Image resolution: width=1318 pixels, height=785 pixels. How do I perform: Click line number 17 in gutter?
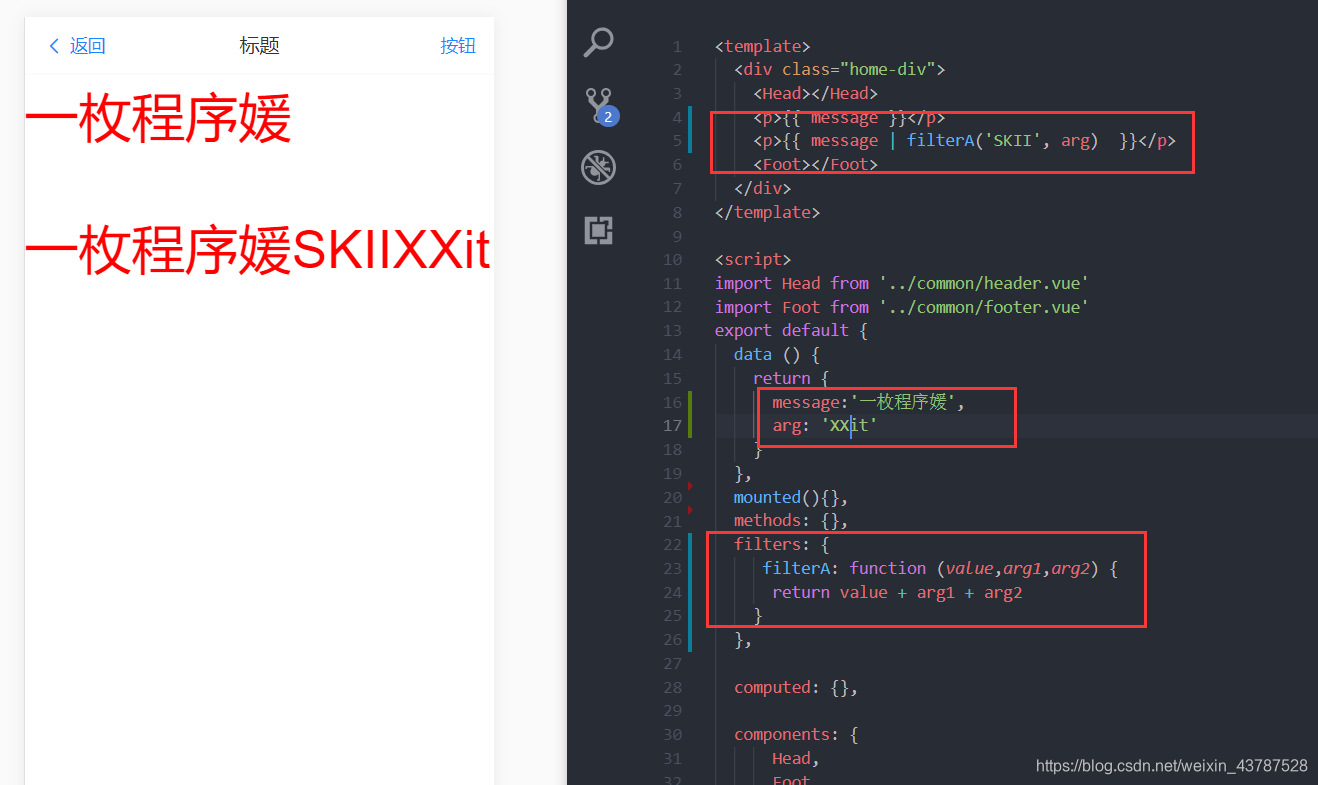(672, 426)
